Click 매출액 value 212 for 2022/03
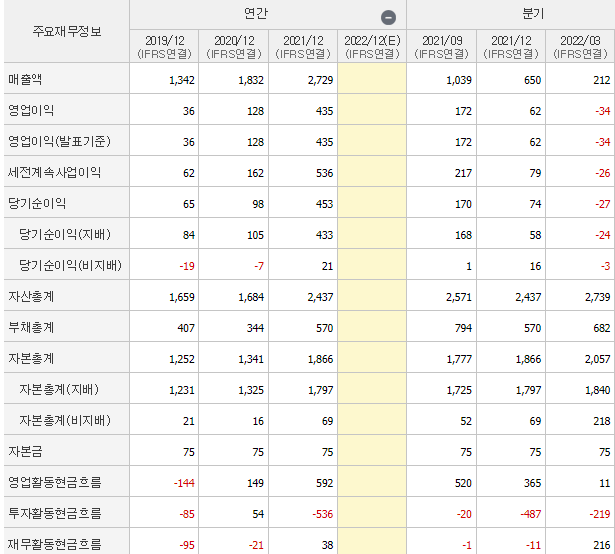615x554 pixels. point(602,80)
